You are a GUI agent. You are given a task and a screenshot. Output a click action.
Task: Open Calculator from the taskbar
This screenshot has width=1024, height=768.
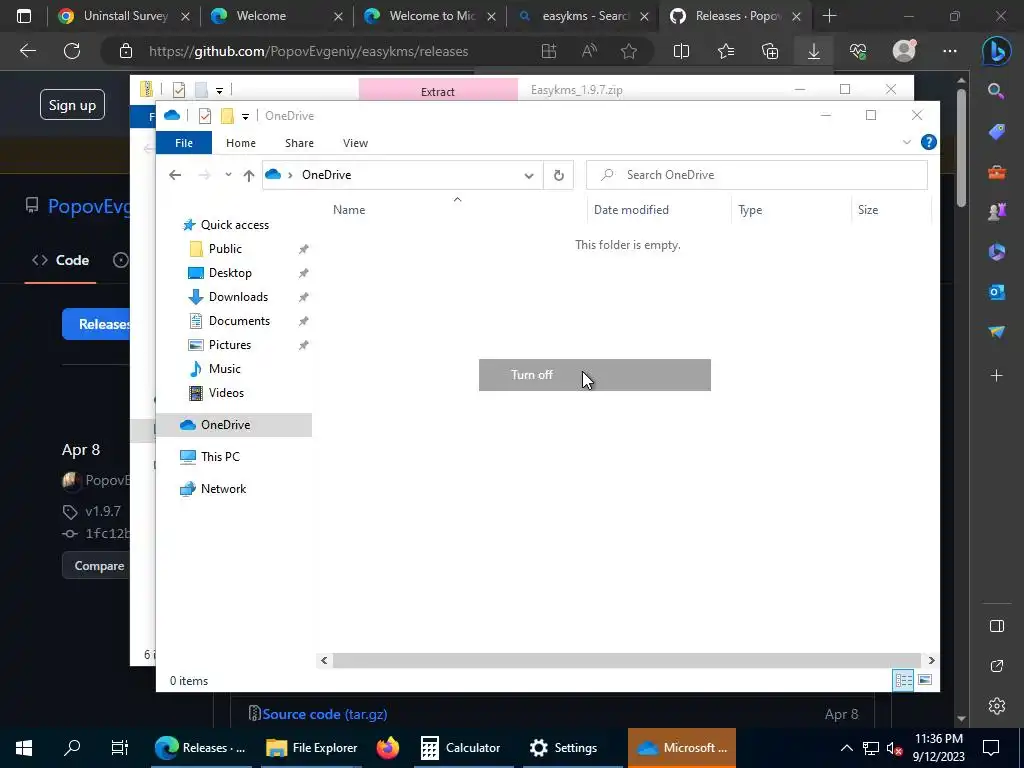pyautogui.click(x=460, y=748)
